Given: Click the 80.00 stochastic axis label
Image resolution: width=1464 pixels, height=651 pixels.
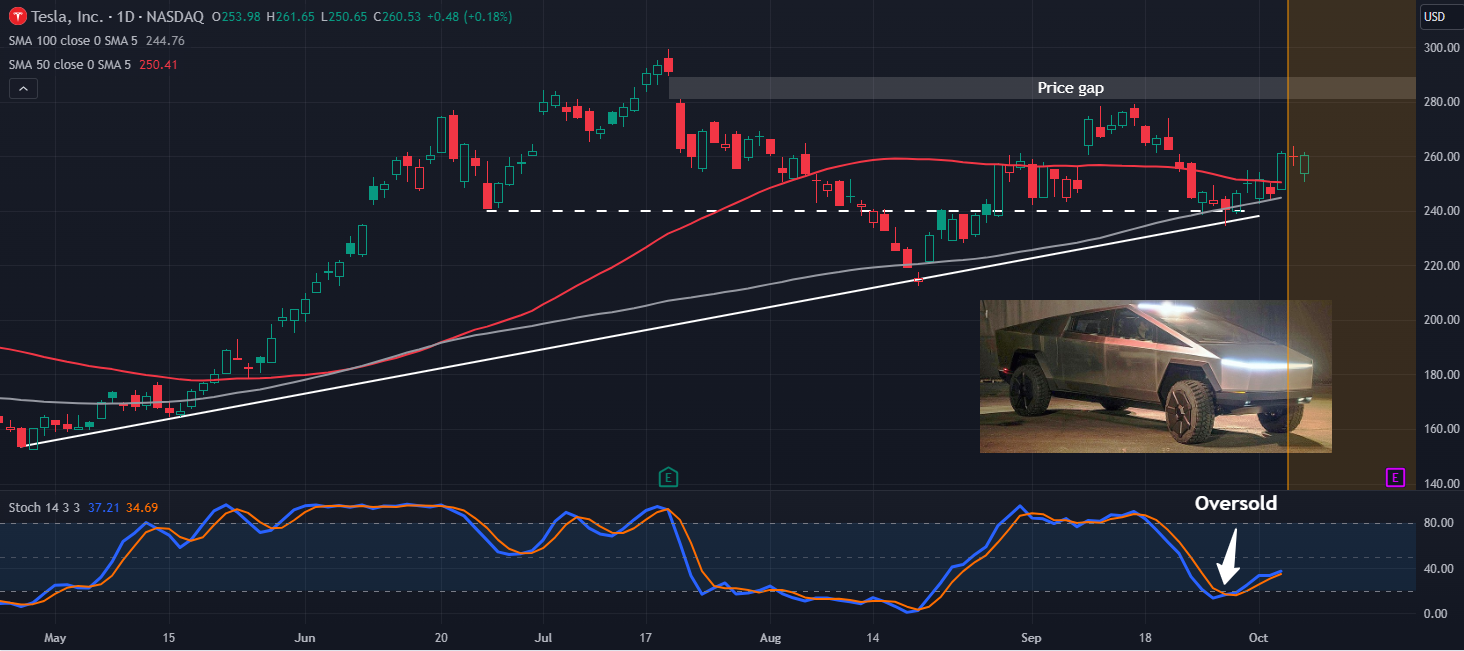Looking at the screenshot, I should pos(1438,523).
